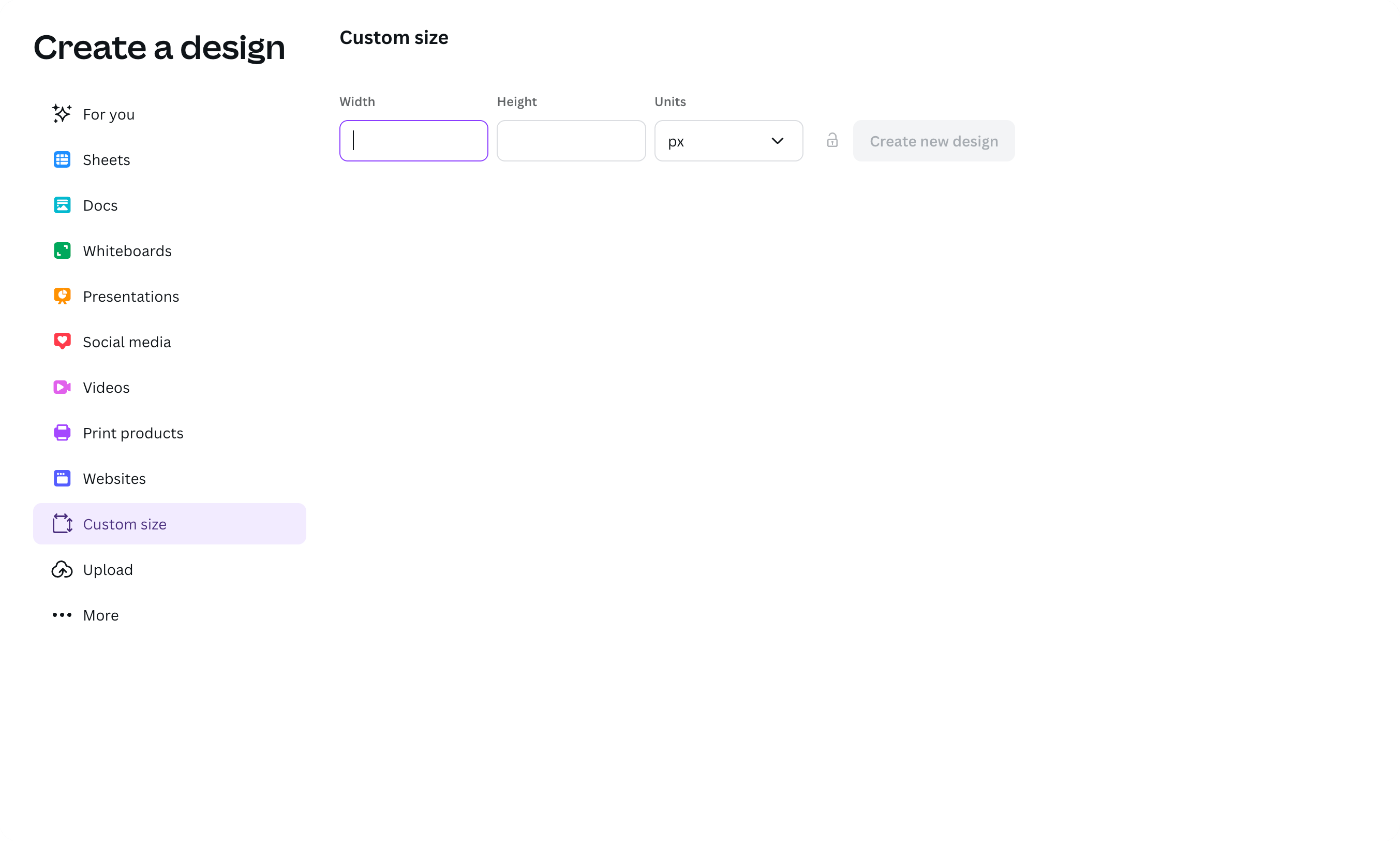1400x841 pixels.
Task: Click the Videos camera icon
Action: 62,387
